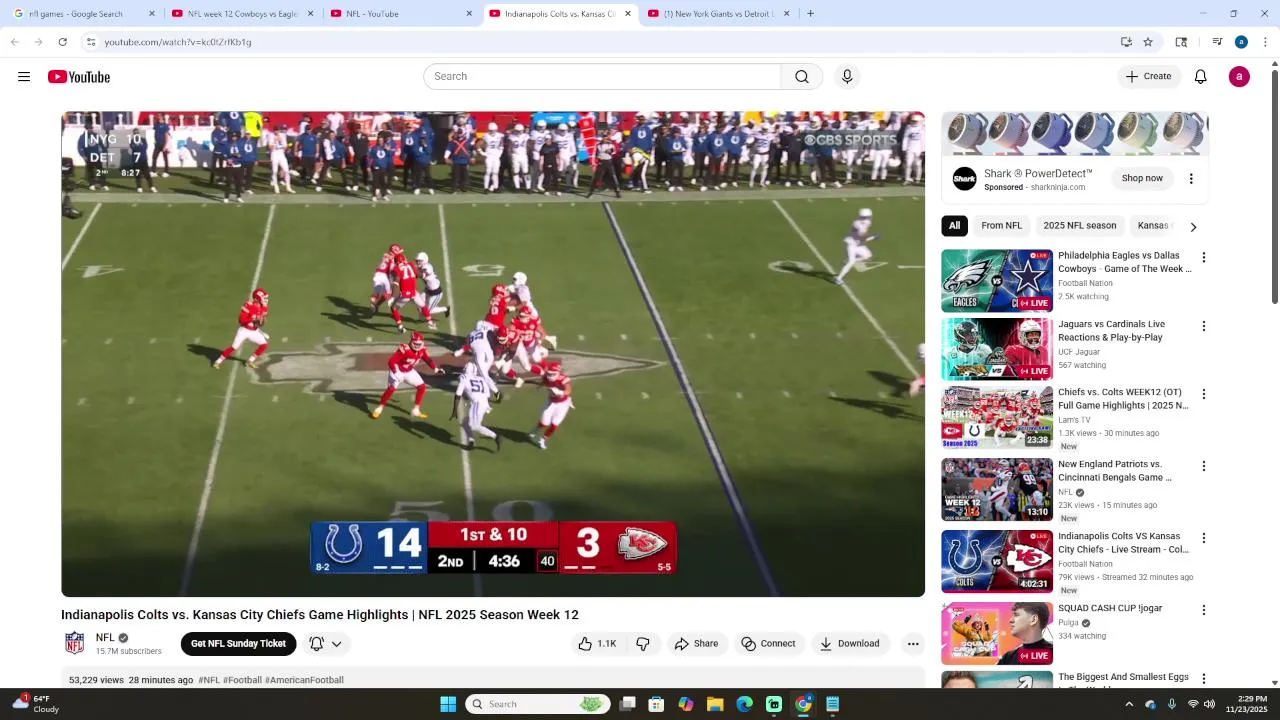Open File Explorer from taskbar
The height and width of the screenshot is (720, 1280).
click(715, 704)
